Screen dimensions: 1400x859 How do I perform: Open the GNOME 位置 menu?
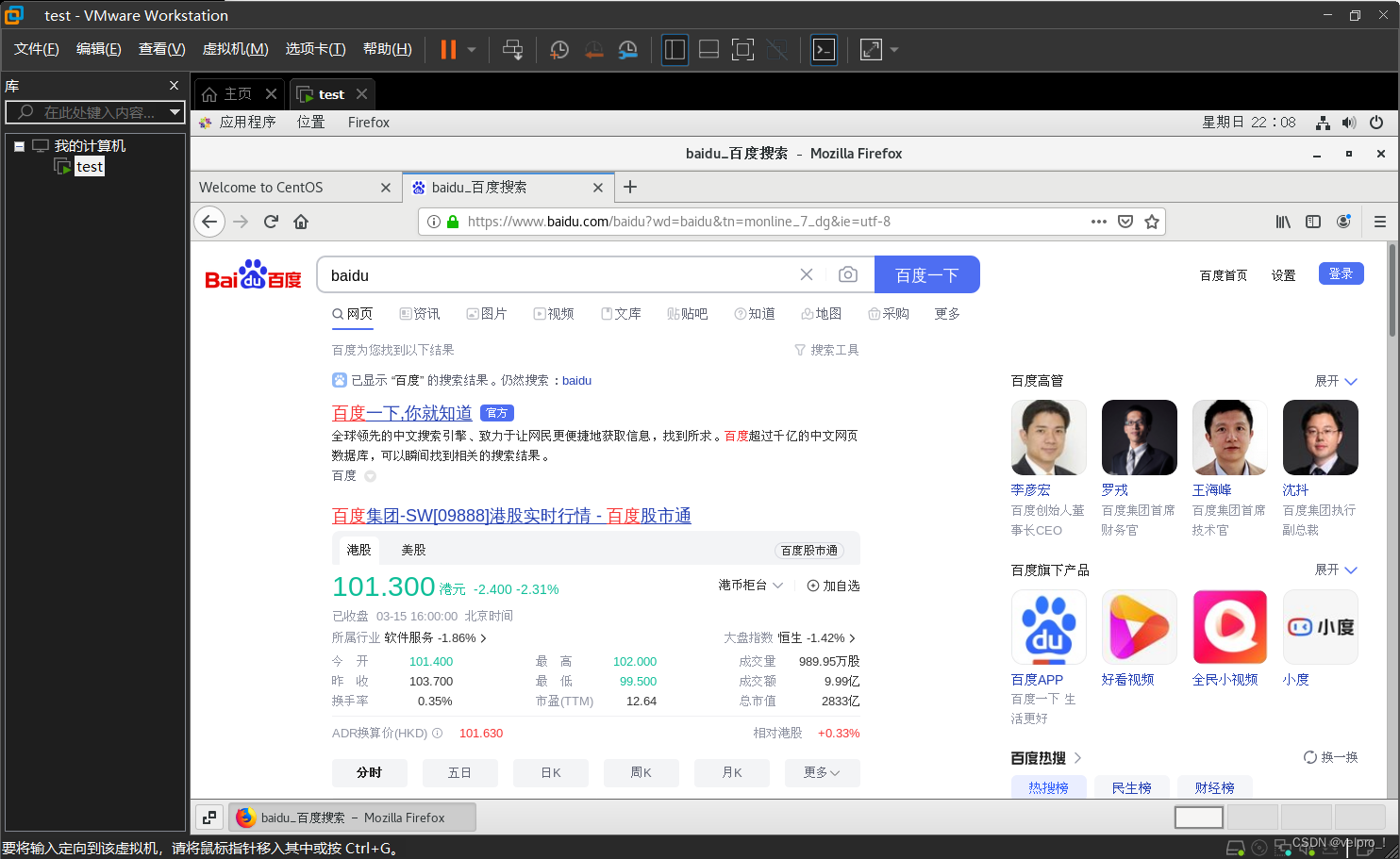[310, 123]
